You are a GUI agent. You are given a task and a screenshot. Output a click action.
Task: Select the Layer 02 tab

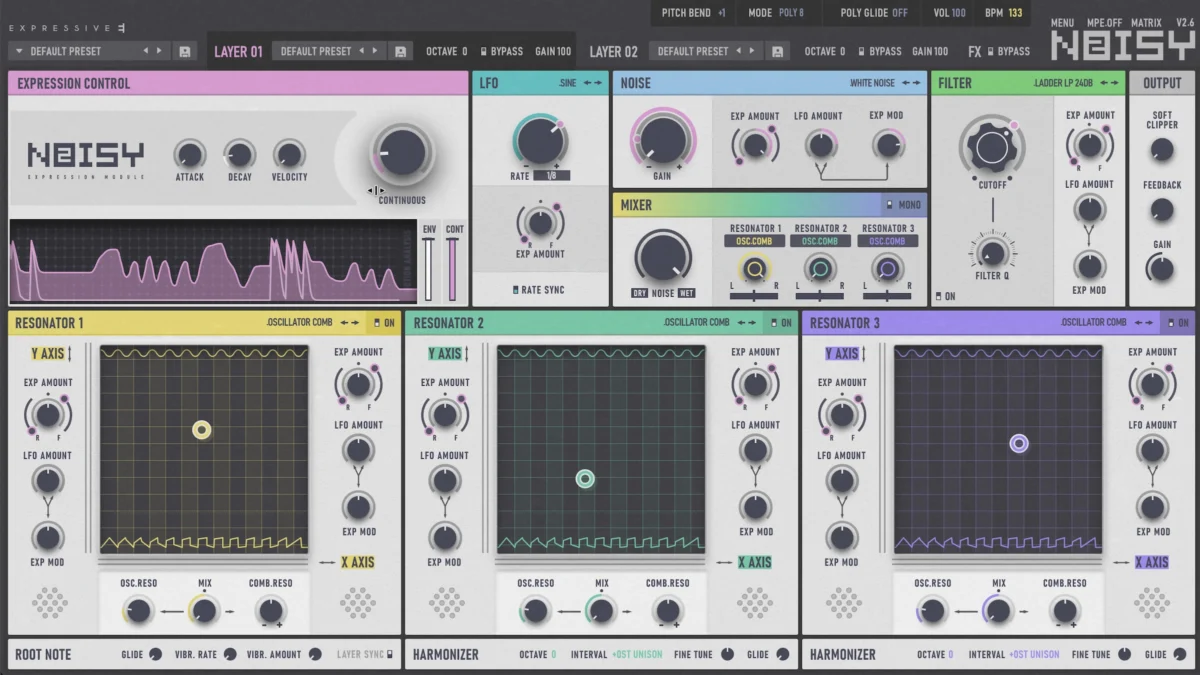pyautogui.click(x=614, y=51)
